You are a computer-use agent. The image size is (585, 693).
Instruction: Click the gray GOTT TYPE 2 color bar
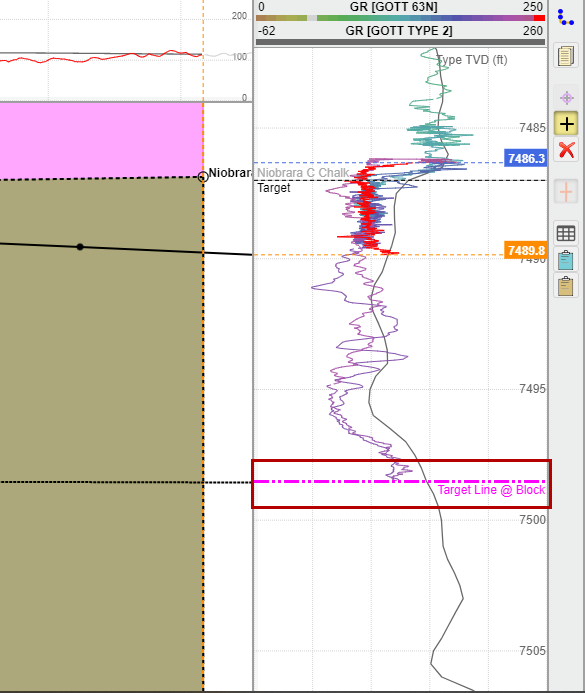pos(400,42)
